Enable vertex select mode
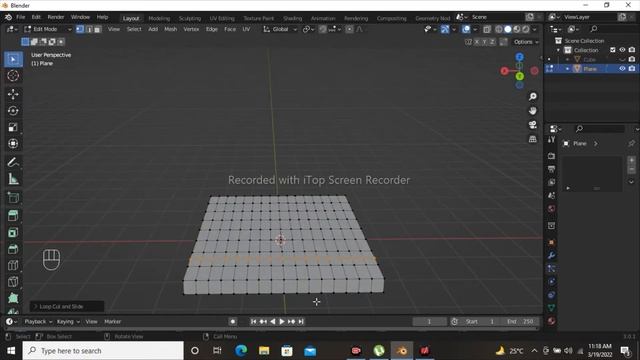The height and width of the screenshot is (360, 640). 80,29
